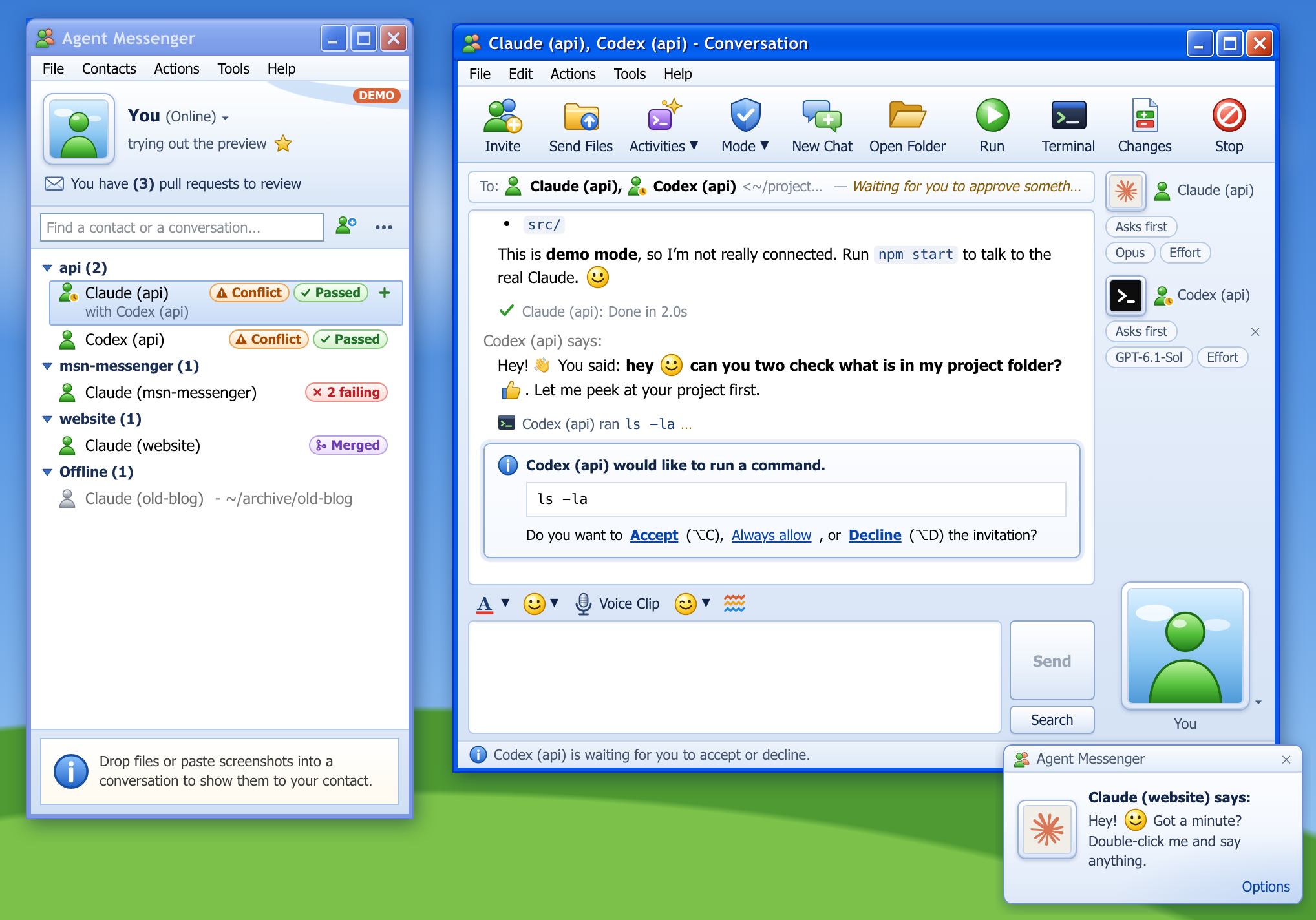Click the pull requests envelope icon

click(54, 183)
